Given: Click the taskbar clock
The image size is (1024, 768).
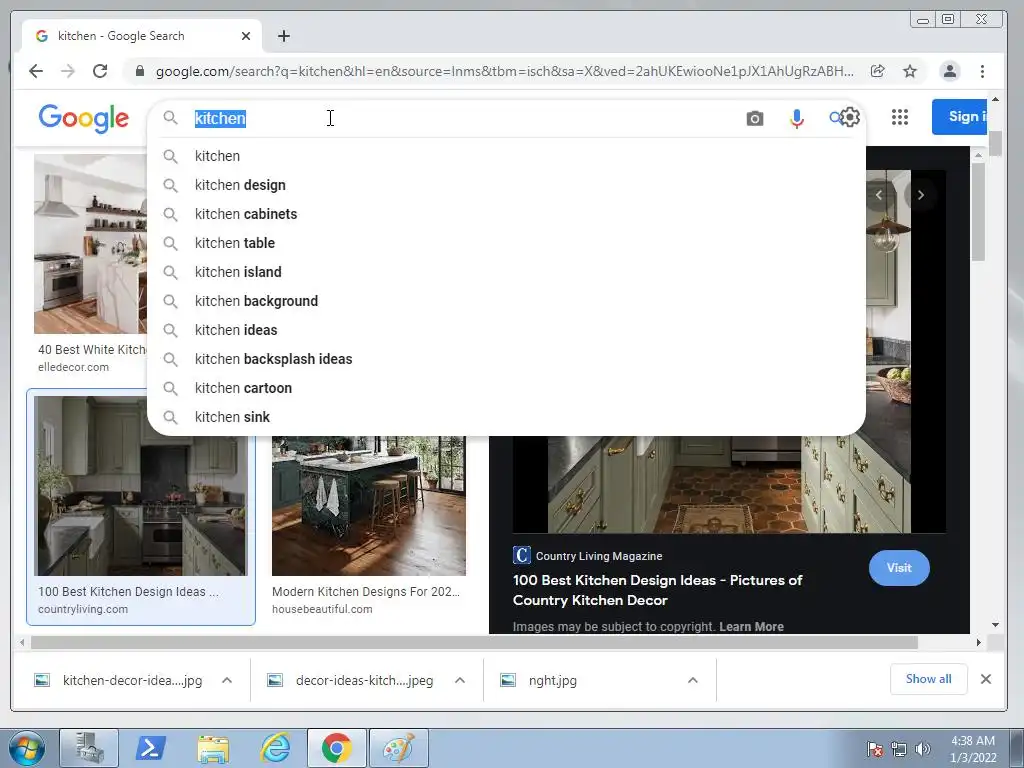Looking at the screenshot, I should coord(972,749).
